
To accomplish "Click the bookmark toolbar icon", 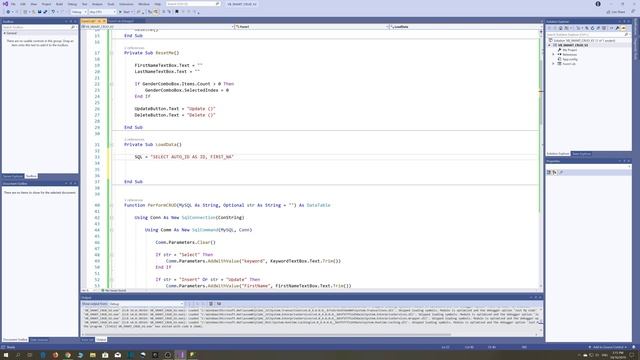I will (177, 12).
